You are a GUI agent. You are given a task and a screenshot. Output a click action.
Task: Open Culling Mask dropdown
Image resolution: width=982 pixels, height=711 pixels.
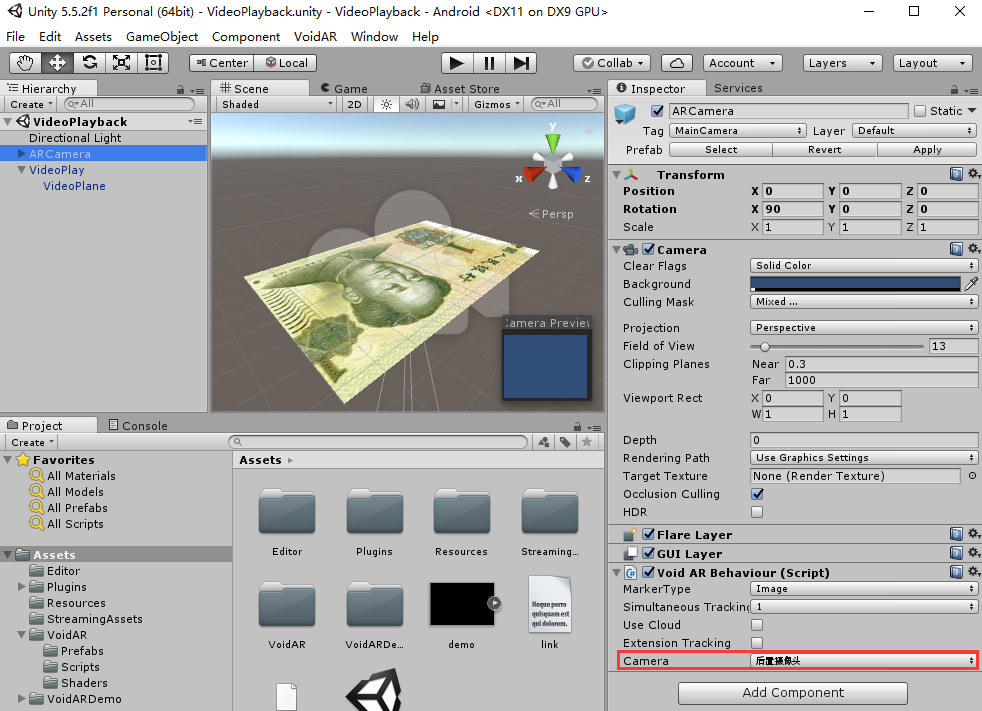coord(864,301)
